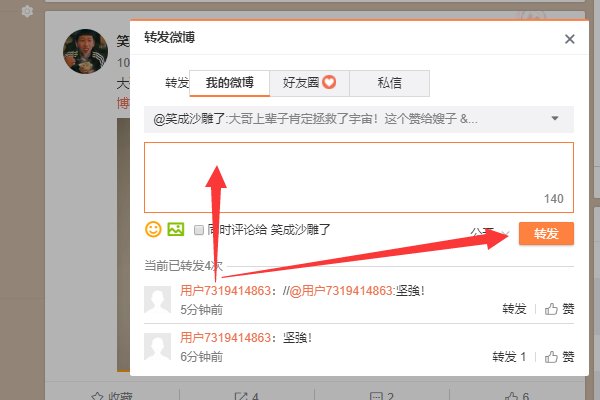This screenshot has height=400, width=600.
Task: Expand the quoted post preview dropdown arrow
Action: click(555, 119)
